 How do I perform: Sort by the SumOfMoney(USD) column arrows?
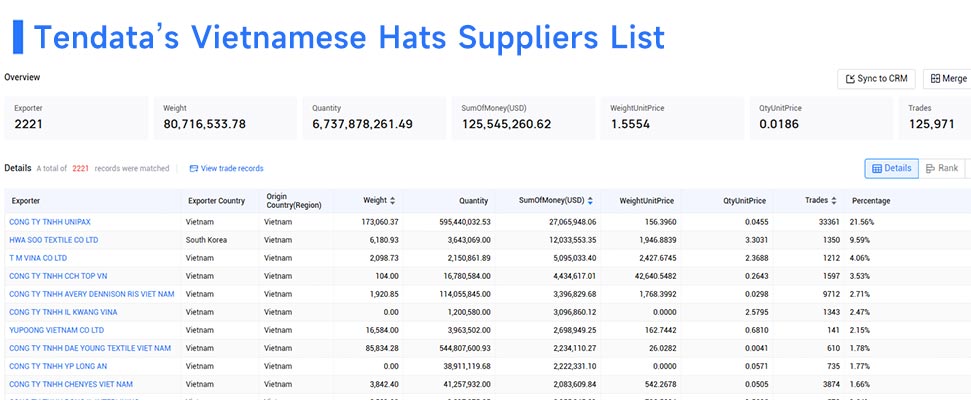pos(590,201)
